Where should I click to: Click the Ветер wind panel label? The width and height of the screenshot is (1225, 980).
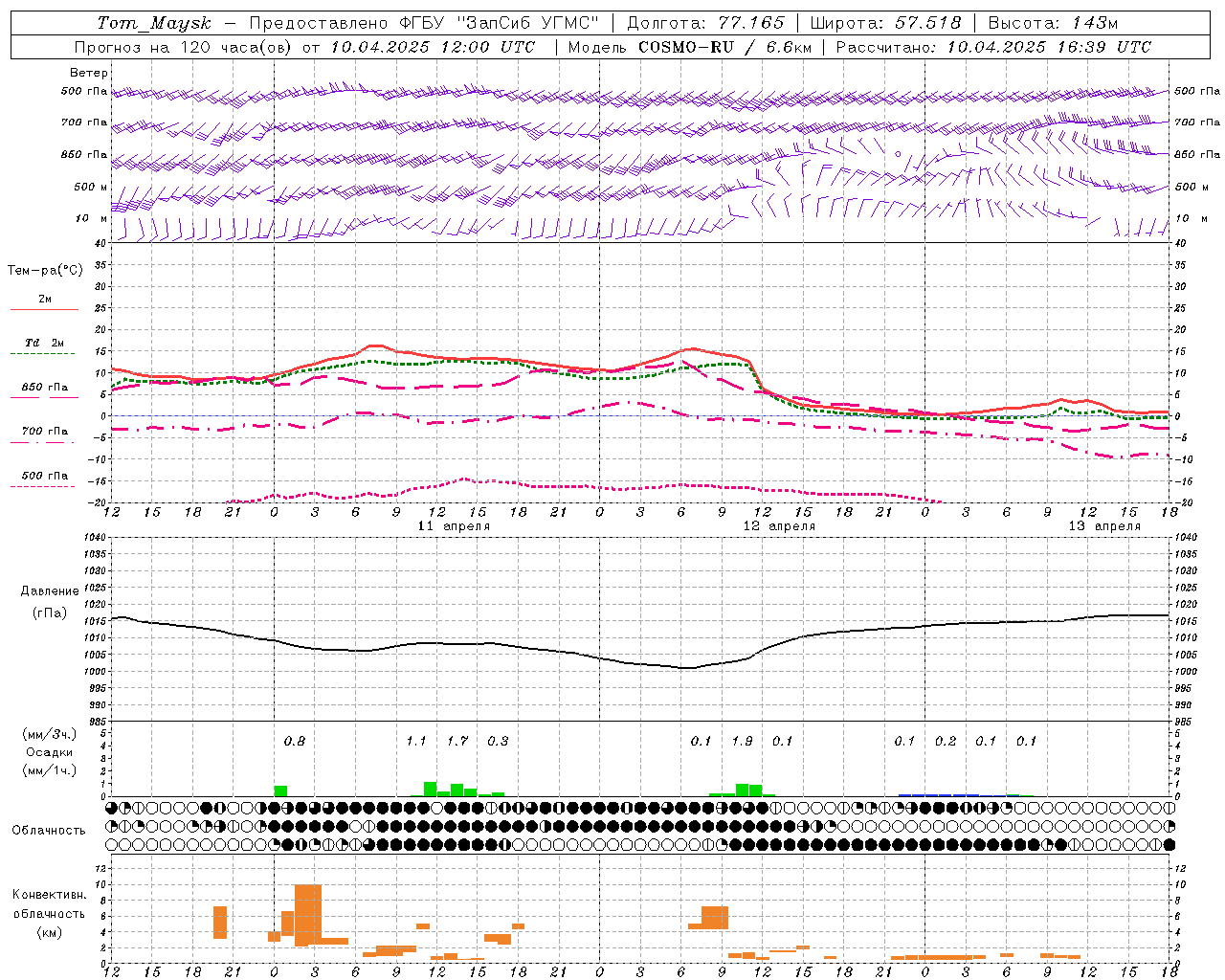coord(89,73)
